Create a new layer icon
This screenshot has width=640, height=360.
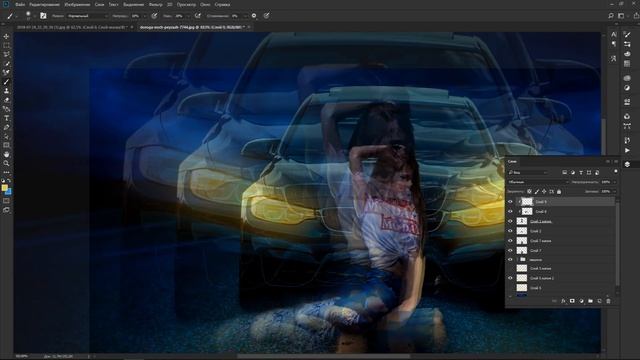click(x=599, y=301)
